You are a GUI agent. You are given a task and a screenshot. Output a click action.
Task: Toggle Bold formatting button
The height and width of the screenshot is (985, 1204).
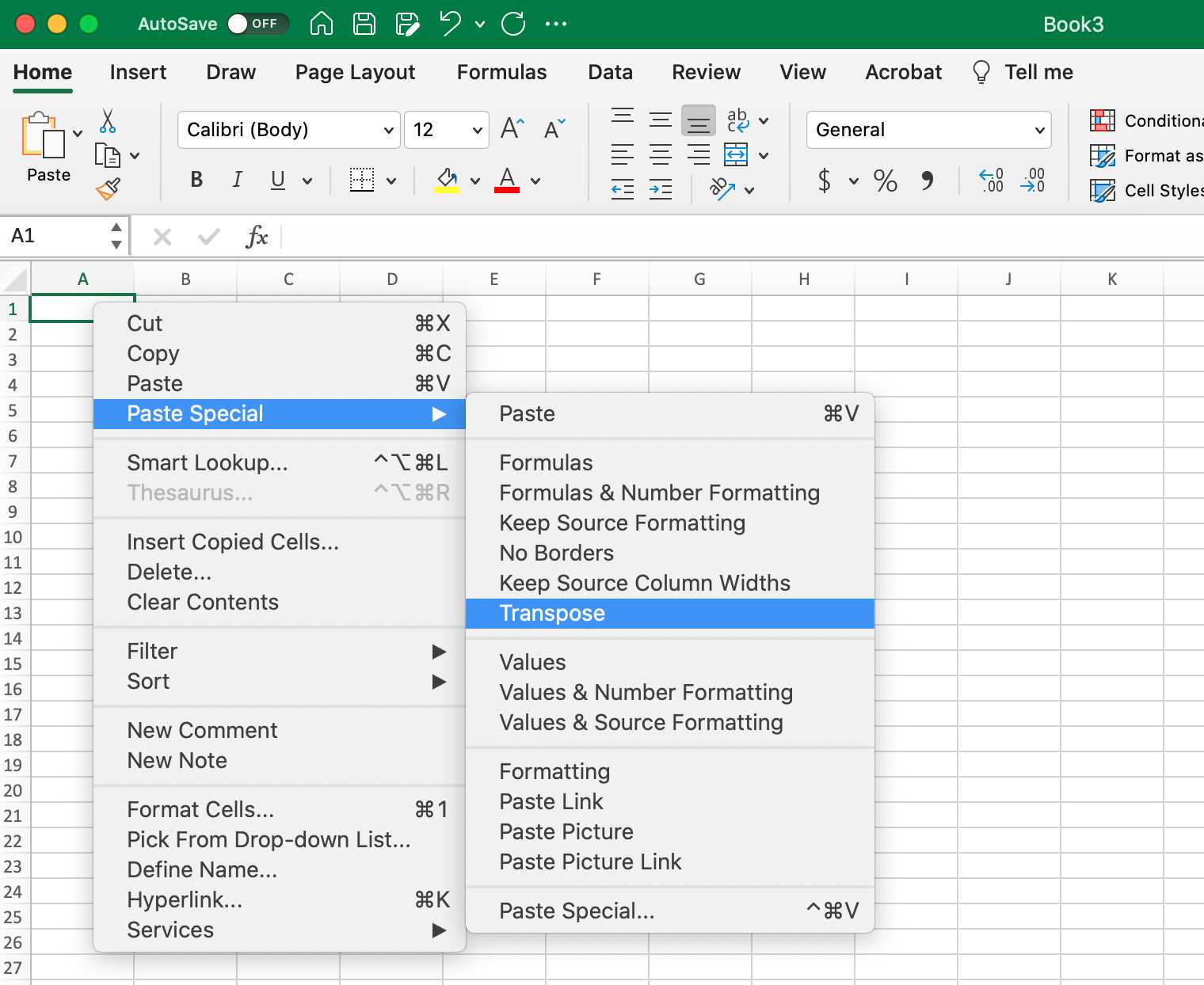pos(196,181)
